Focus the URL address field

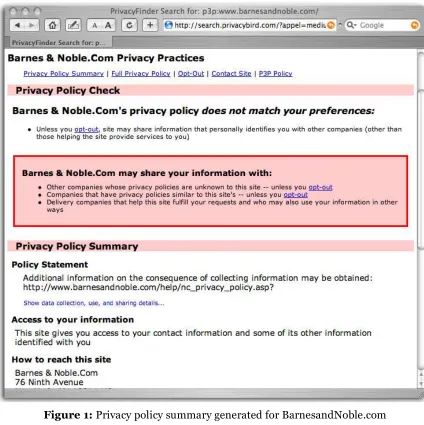[249, 25]
